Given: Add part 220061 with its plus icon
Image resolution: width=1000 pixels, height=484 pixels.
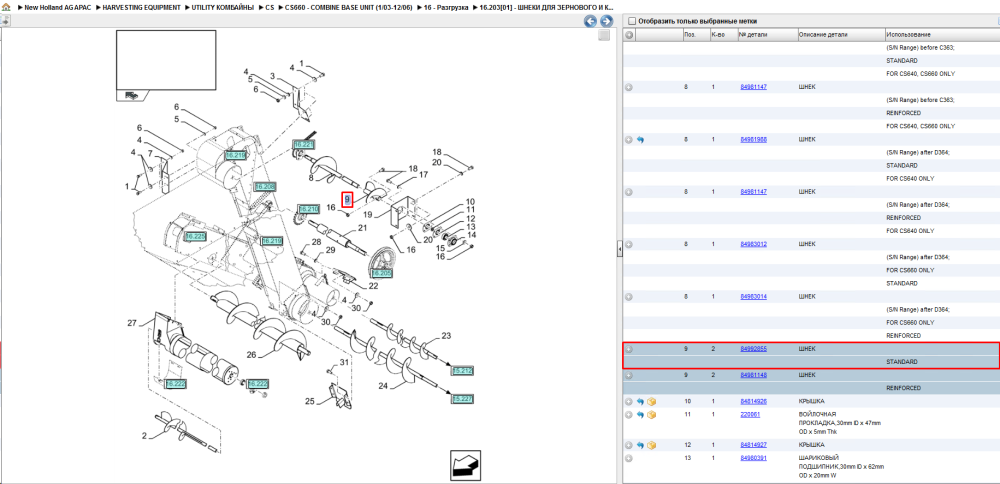Looking at the screenshot, I should [629, 414].
